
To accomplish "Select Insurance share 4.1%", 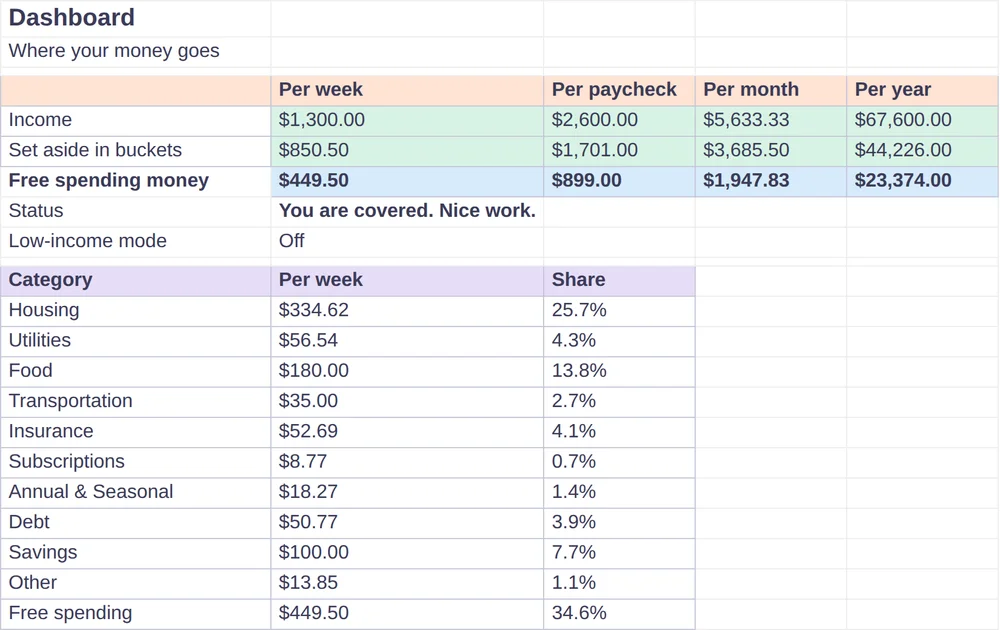I will click(x=619, y=432).
